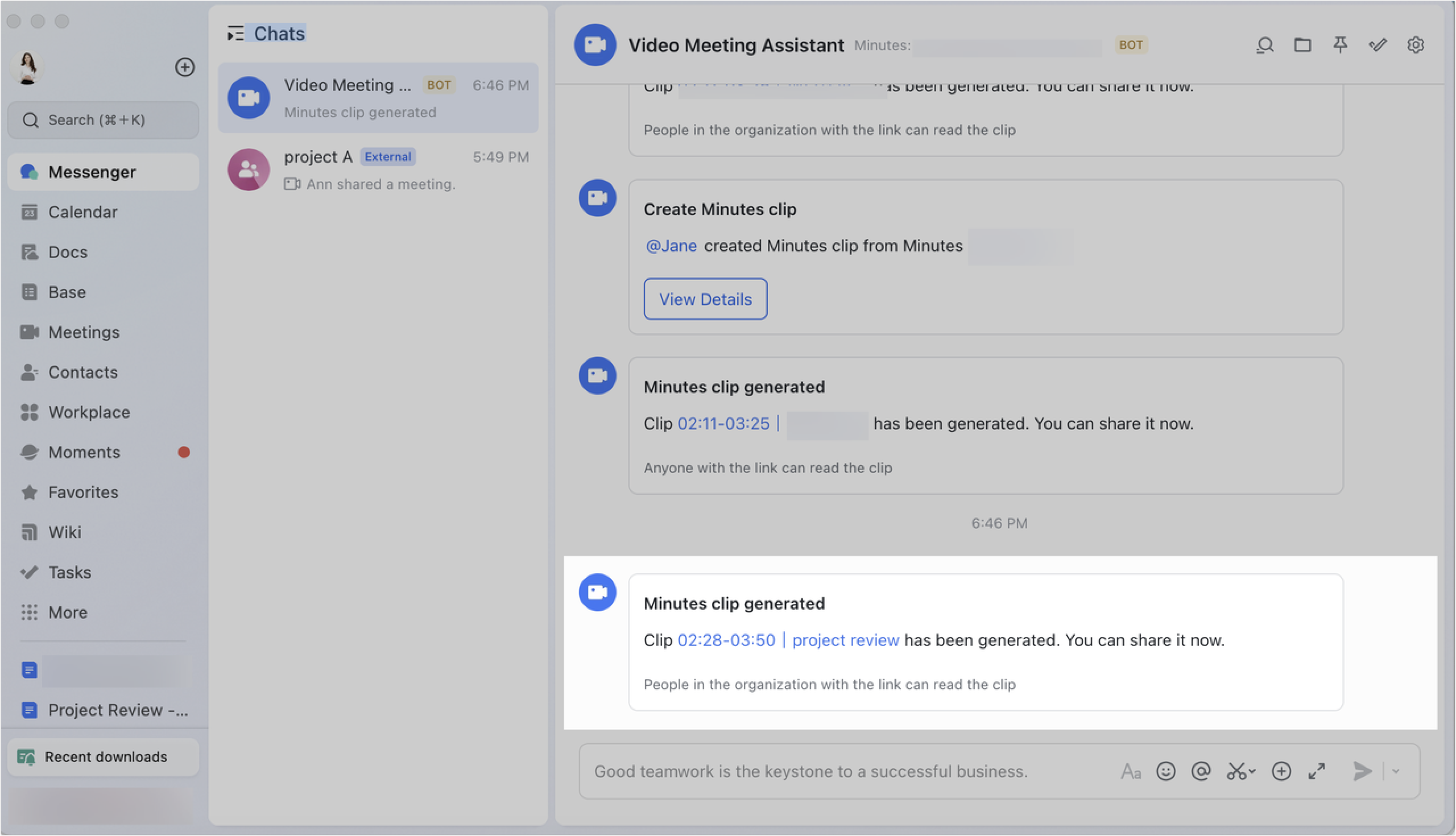Pin the Video Meeting Assistant chat
The image size is (1456, 836).
[x=1340, y=45]
